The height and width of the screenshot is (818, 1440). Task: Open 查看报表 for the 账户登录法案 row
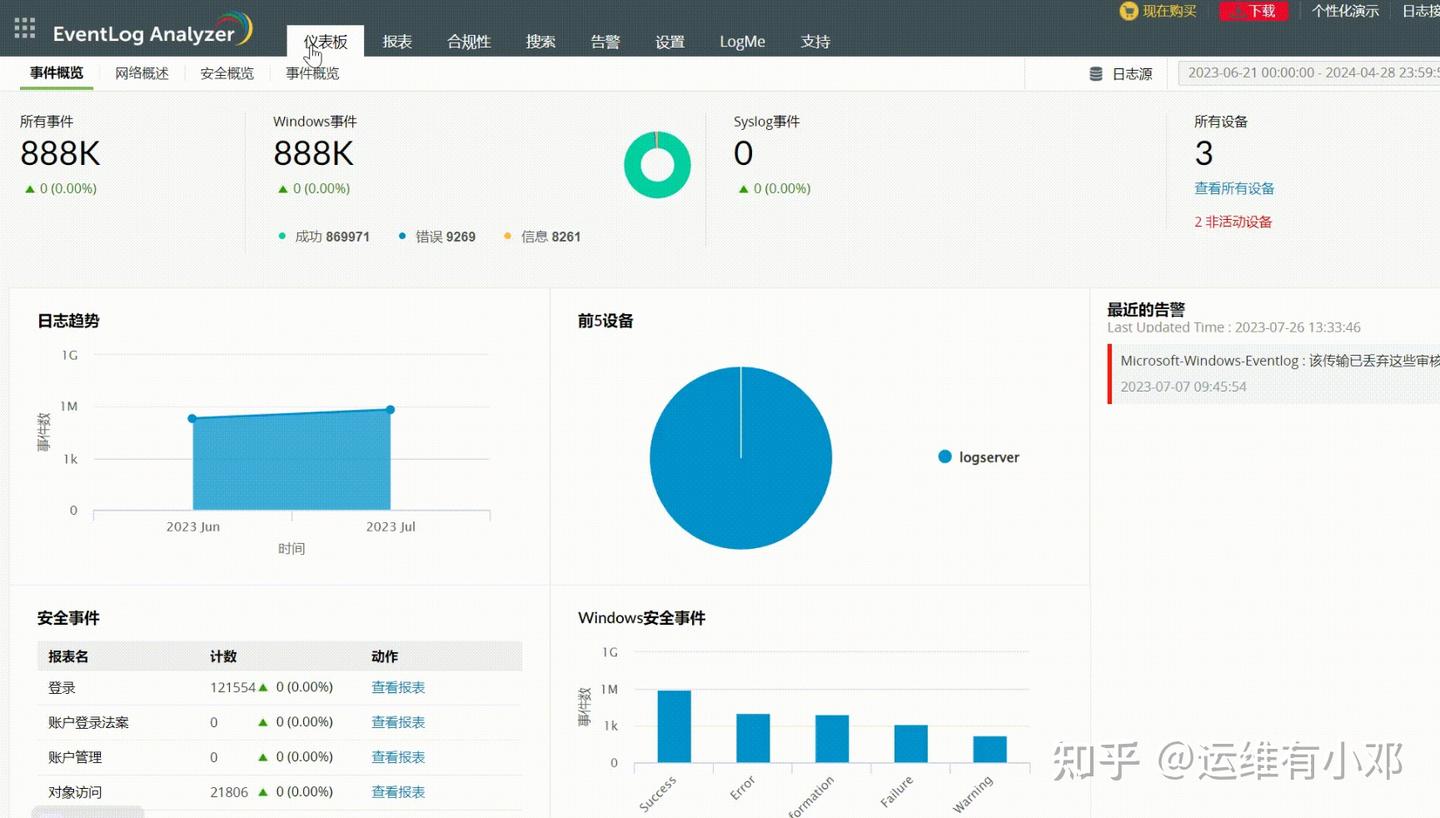click(x=398, y=722)
